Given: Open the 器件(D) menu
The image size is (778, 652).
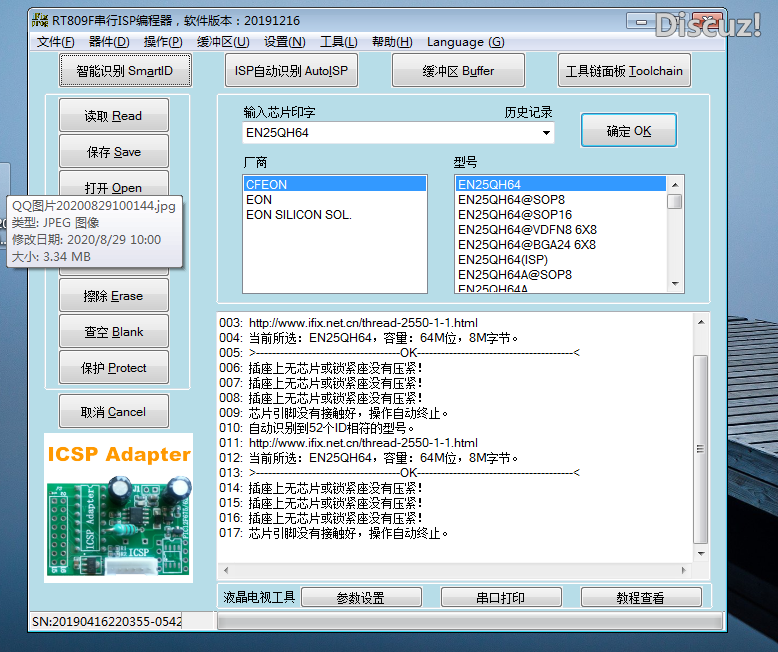Looking at the screenshot, I should pos(109,42).
